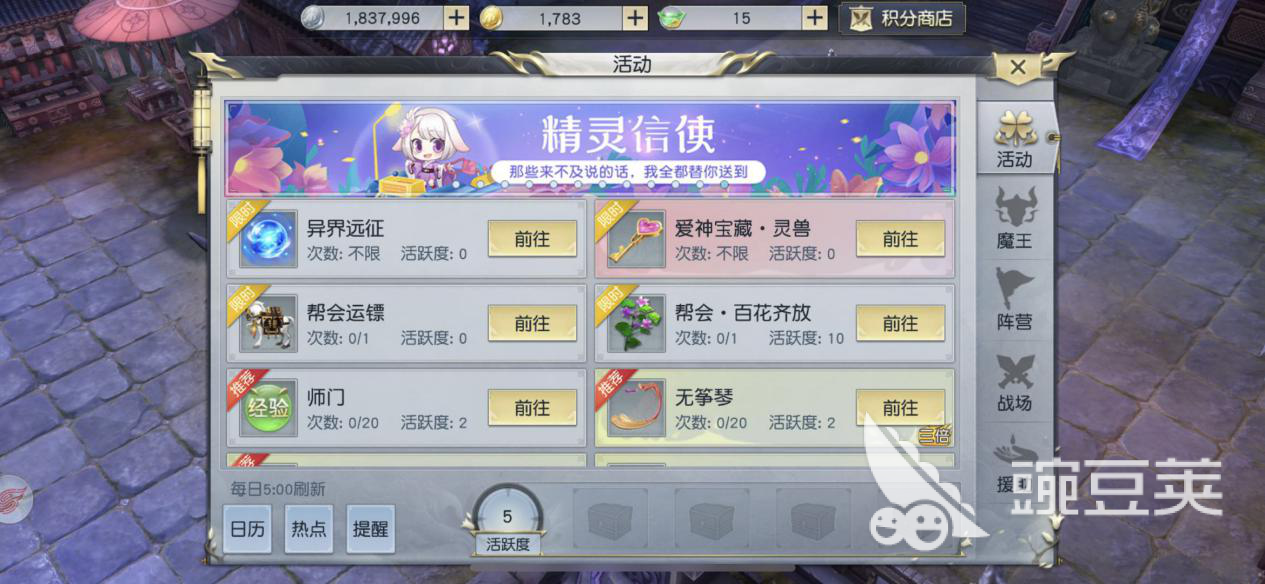The width and height of the screenshot is (1265, 584).
Task: Open the 精灵信使 event banner
Action: pos(590,148)
